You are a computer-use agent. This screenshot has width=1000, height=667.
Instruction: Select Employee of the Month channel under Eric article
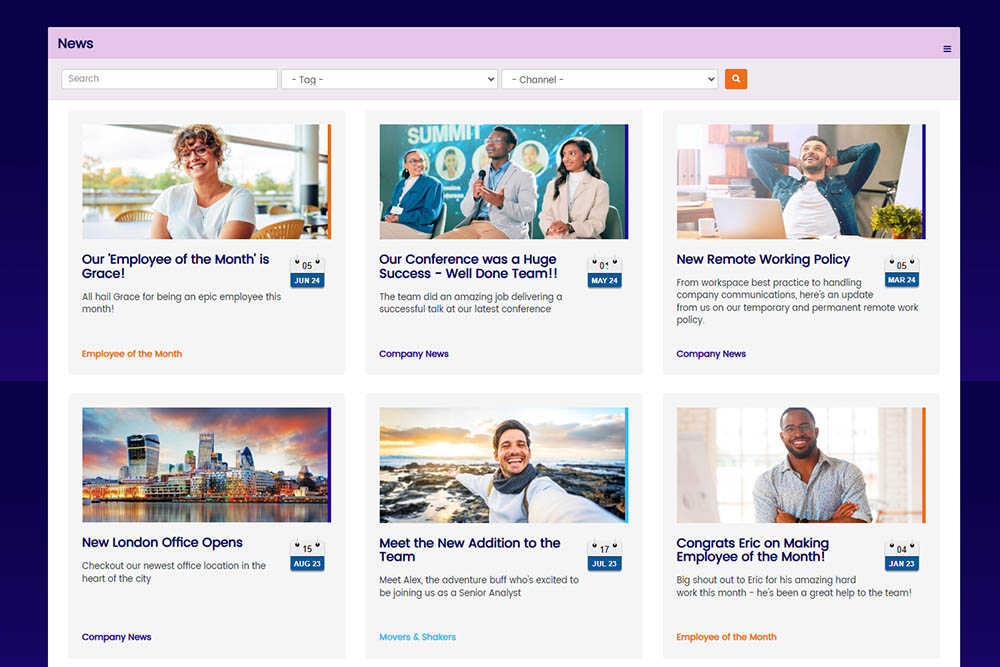pyautogui.click(x=726, y=637)
